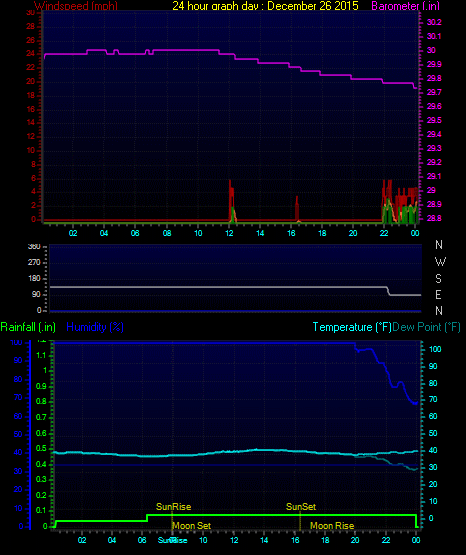466x555 pixels.
Task: Click the SunRise marker label
Action: [173, 507]
